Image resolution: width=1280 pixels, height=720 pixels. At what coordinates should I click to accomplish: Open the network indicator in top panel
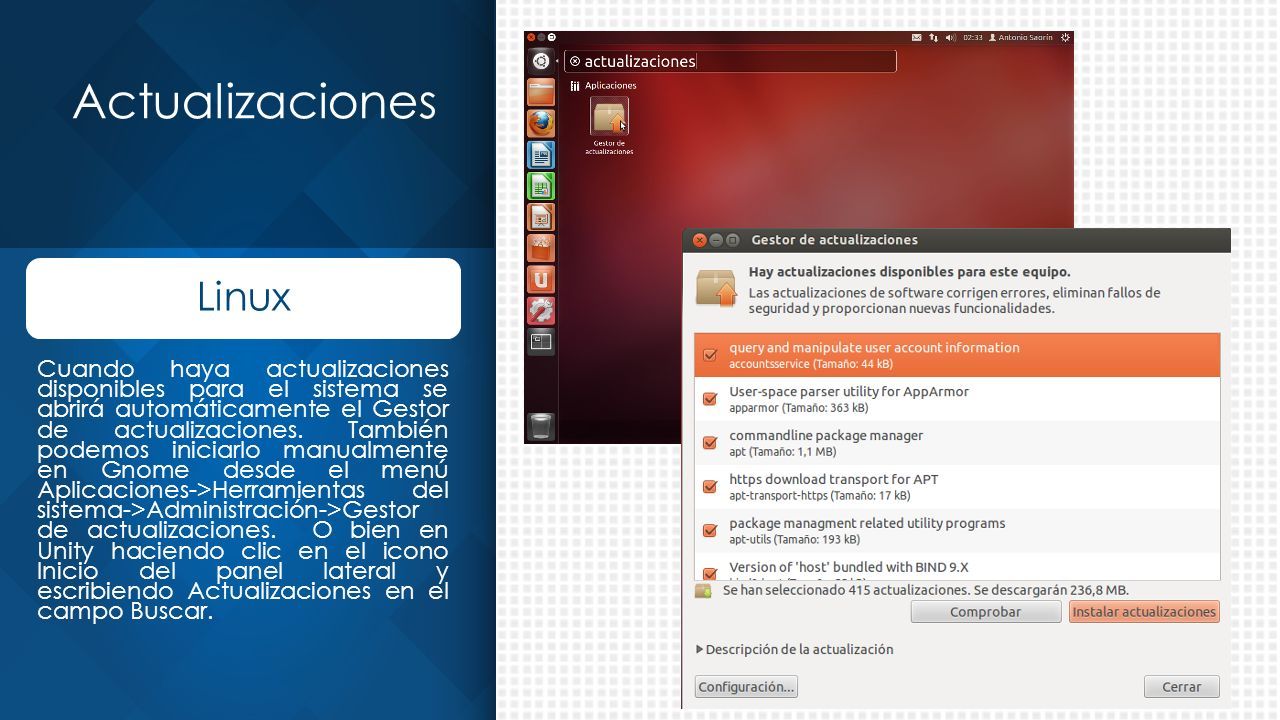(934, 38)
